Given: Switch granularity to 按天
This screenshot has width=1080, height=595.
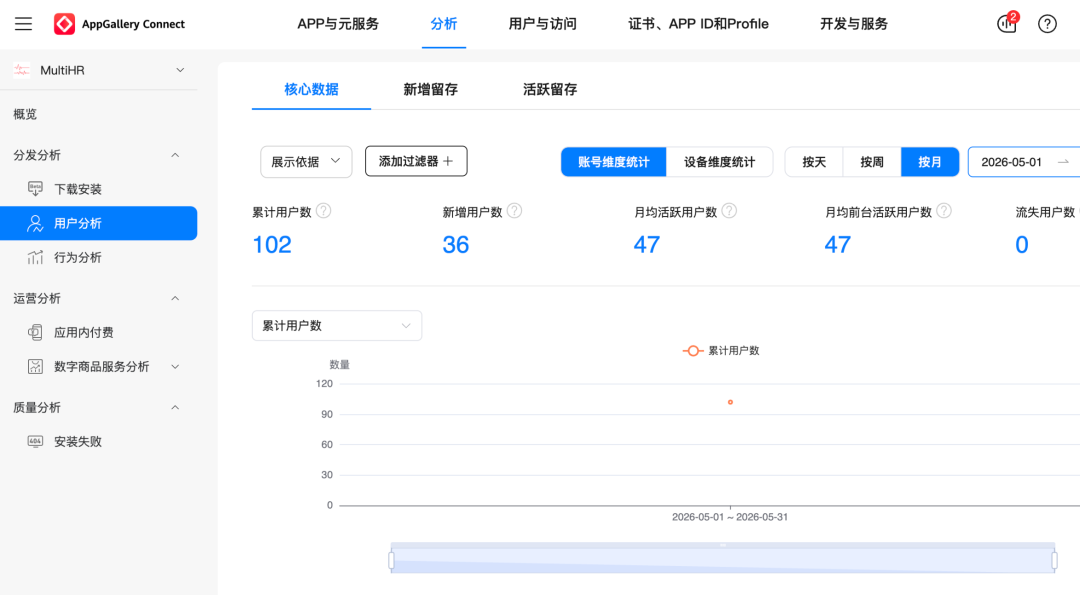Looking at the screenshot, I should click(814, 162).
